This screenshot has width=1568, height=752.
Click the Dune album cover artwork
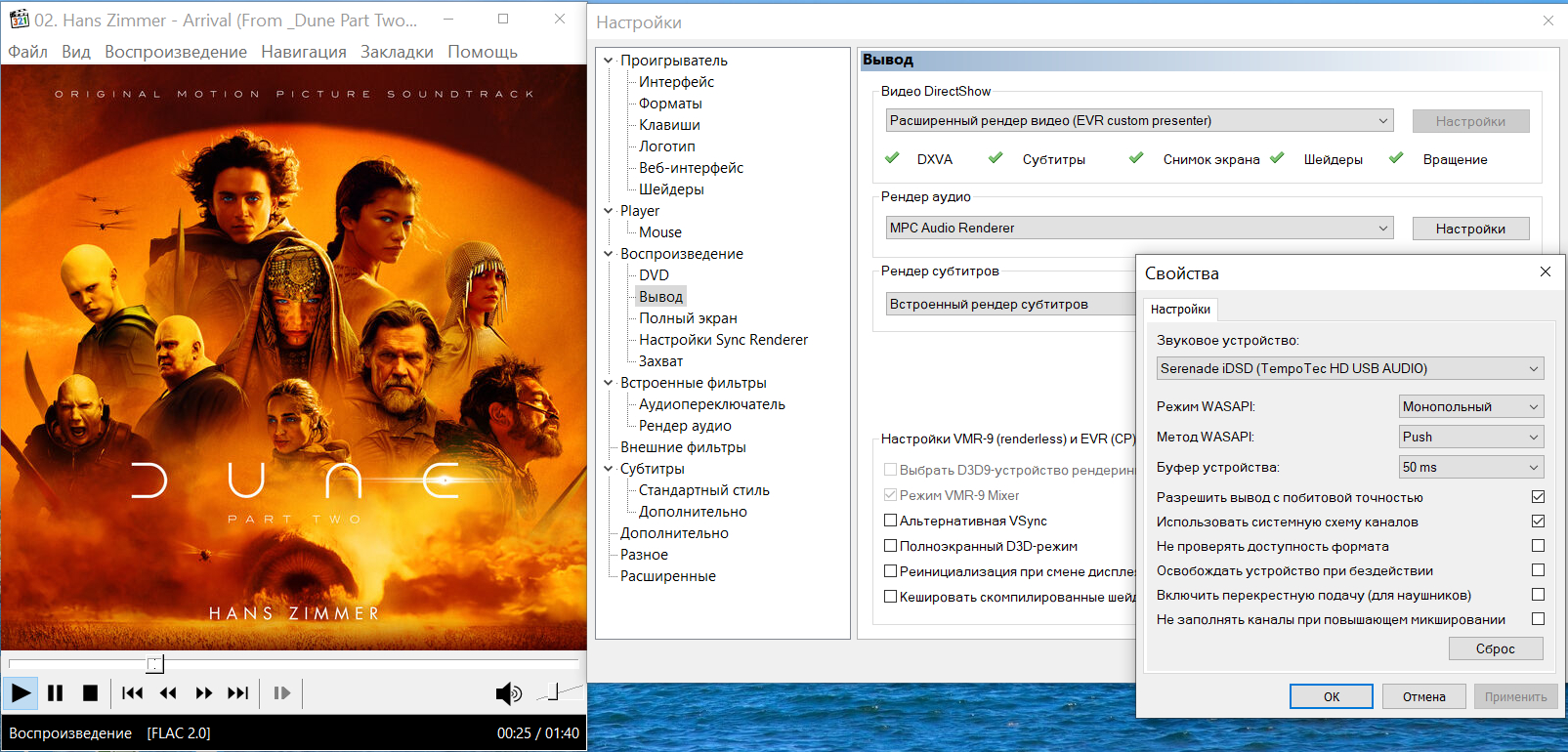point(294,357)
